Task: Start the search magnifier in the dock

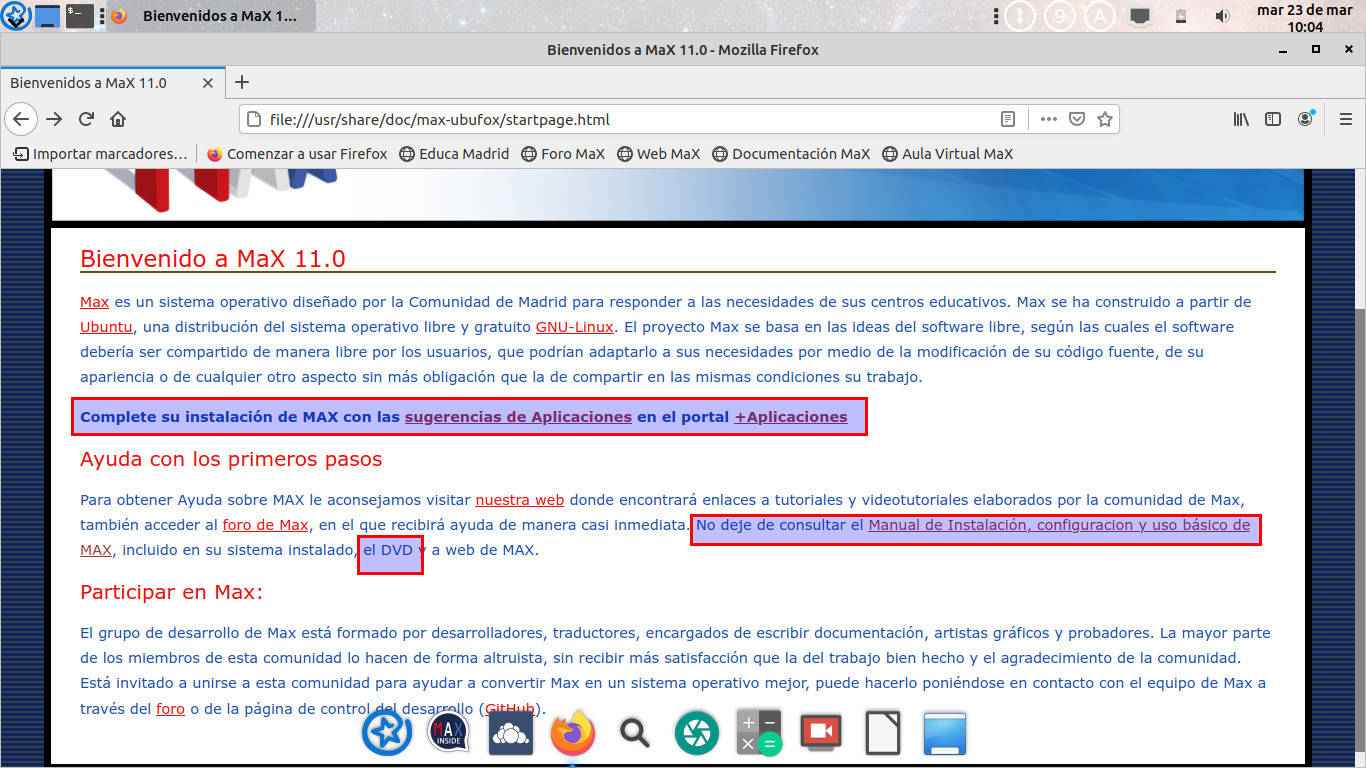Action: tap(634, 733)
